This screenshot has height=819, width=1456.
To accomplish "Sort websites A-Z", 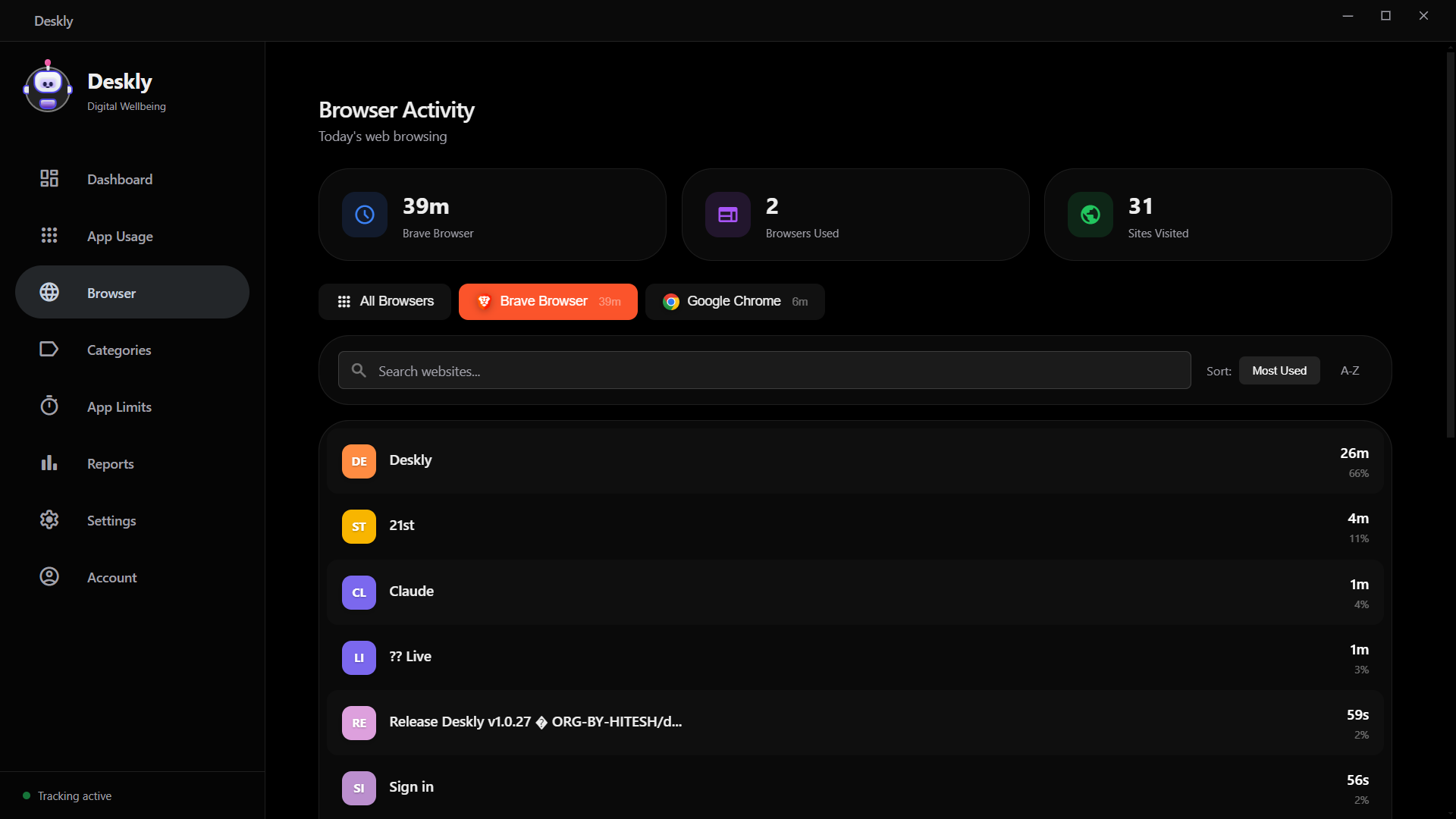I will 1349,371.
